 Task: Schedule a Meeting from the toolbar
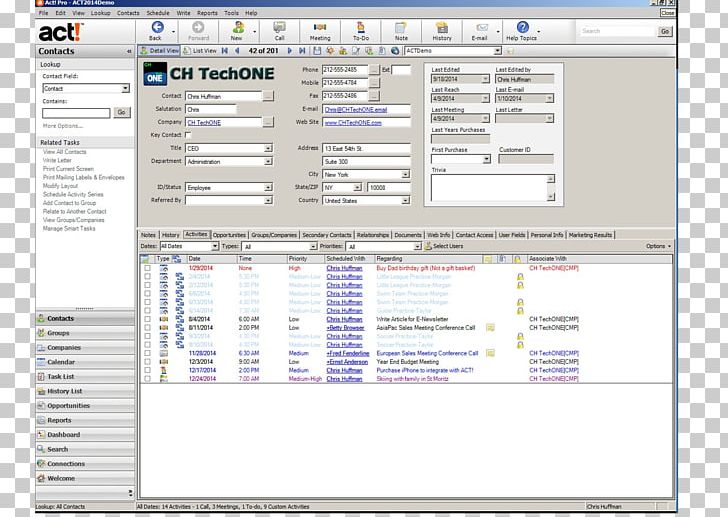[320, 27]
